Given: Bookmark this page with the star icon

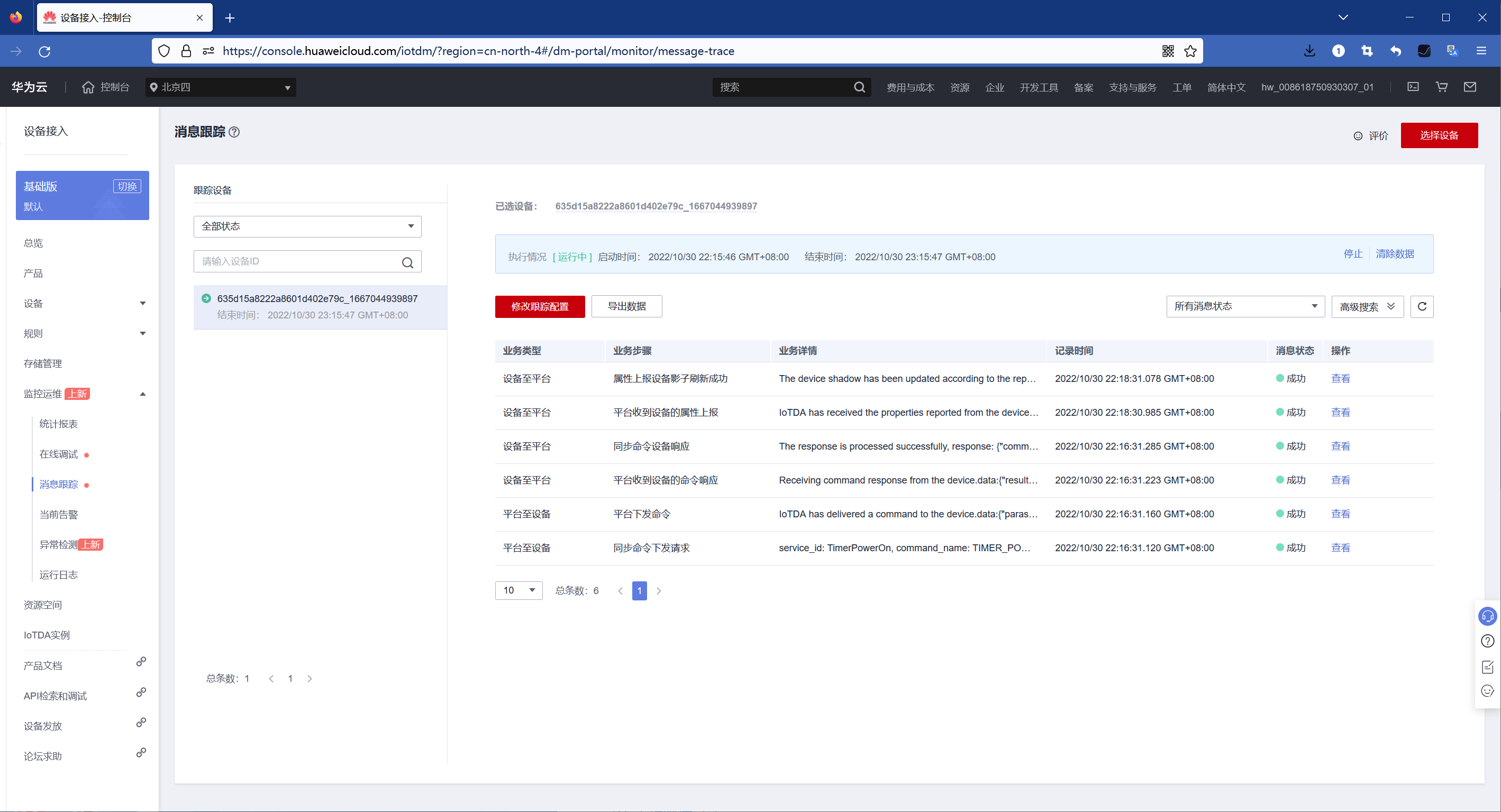Looking at the screenshot, I should click(1190, 51).
